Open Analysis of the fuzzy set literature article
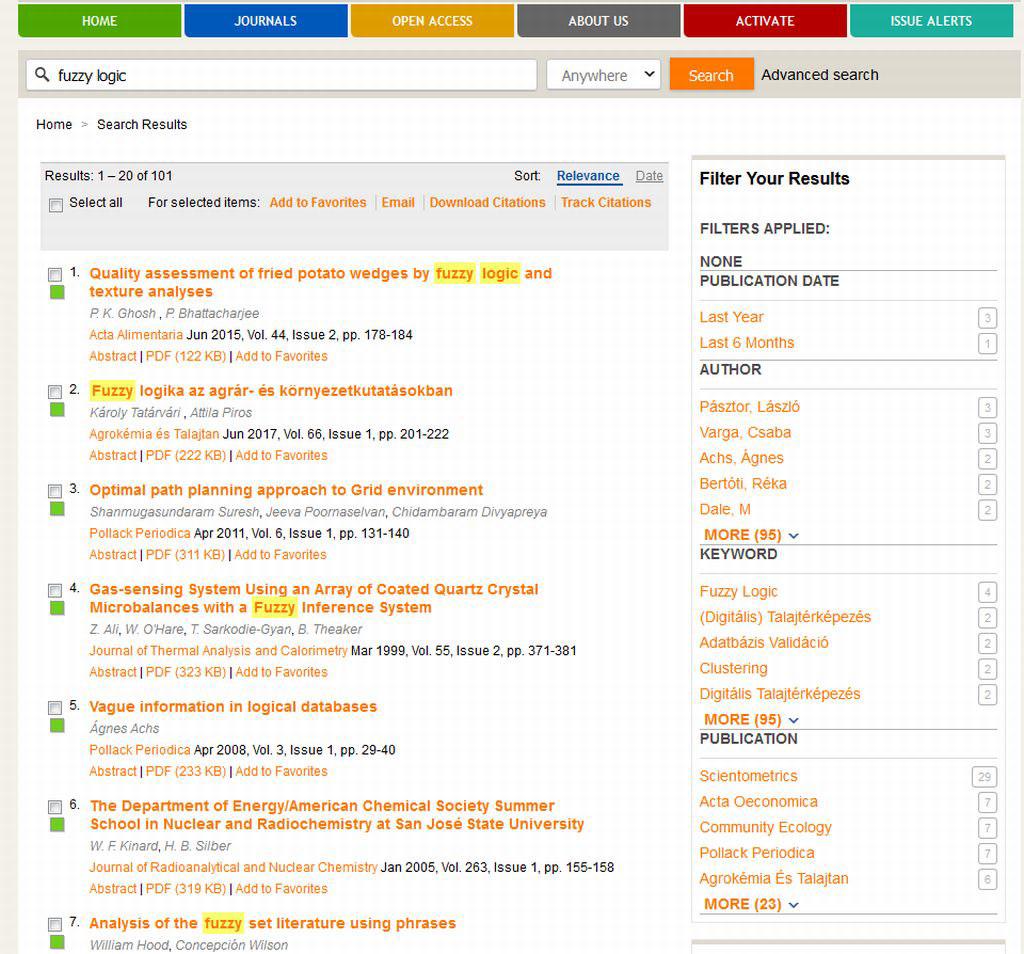The height and width of the screenshot is (954, 1024). click(x=272, y=923)
